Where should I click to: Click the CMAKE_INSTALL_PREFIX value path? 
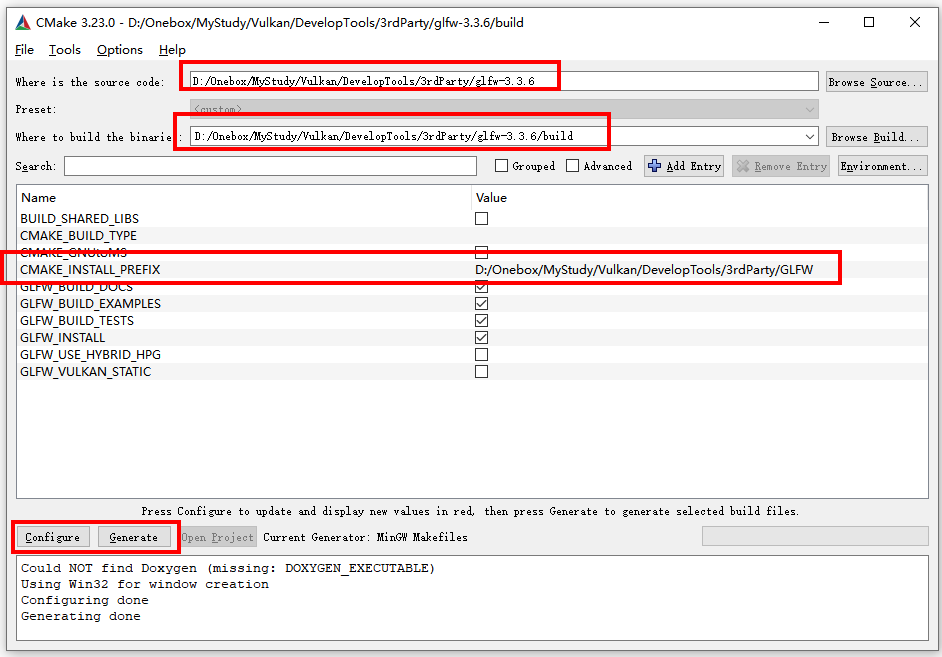click(x=644, y=270)
